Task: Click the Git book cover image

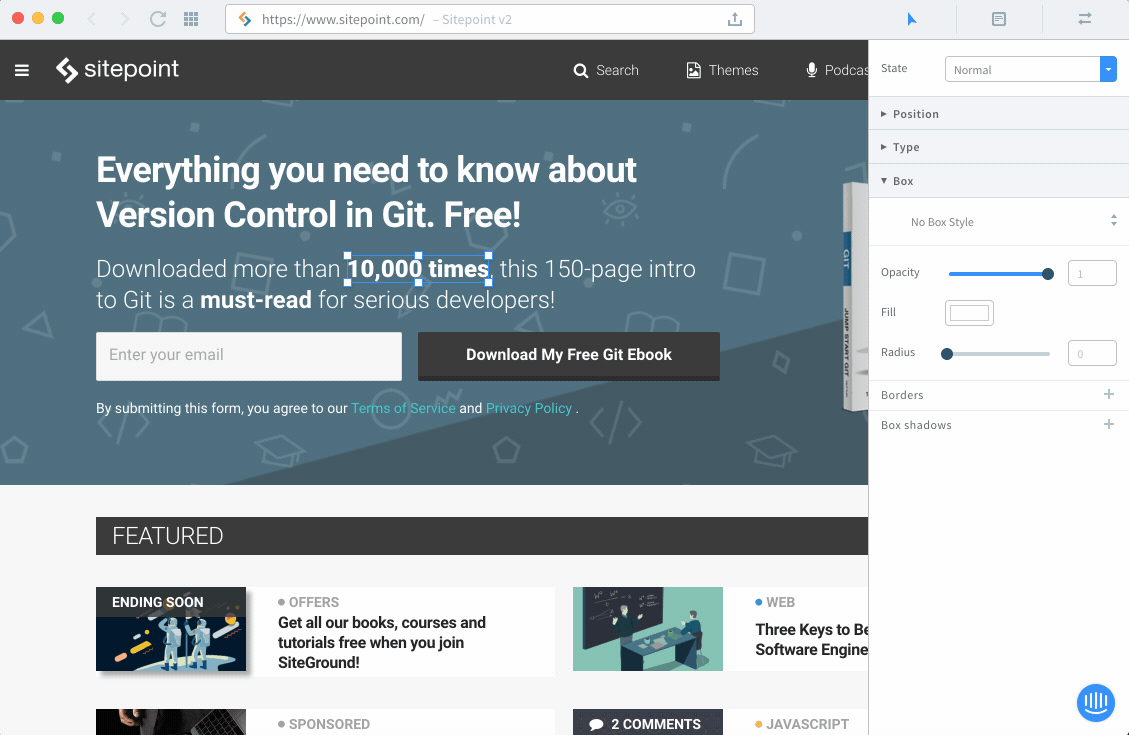Action: pyautogui.click(x=855, y=297)
